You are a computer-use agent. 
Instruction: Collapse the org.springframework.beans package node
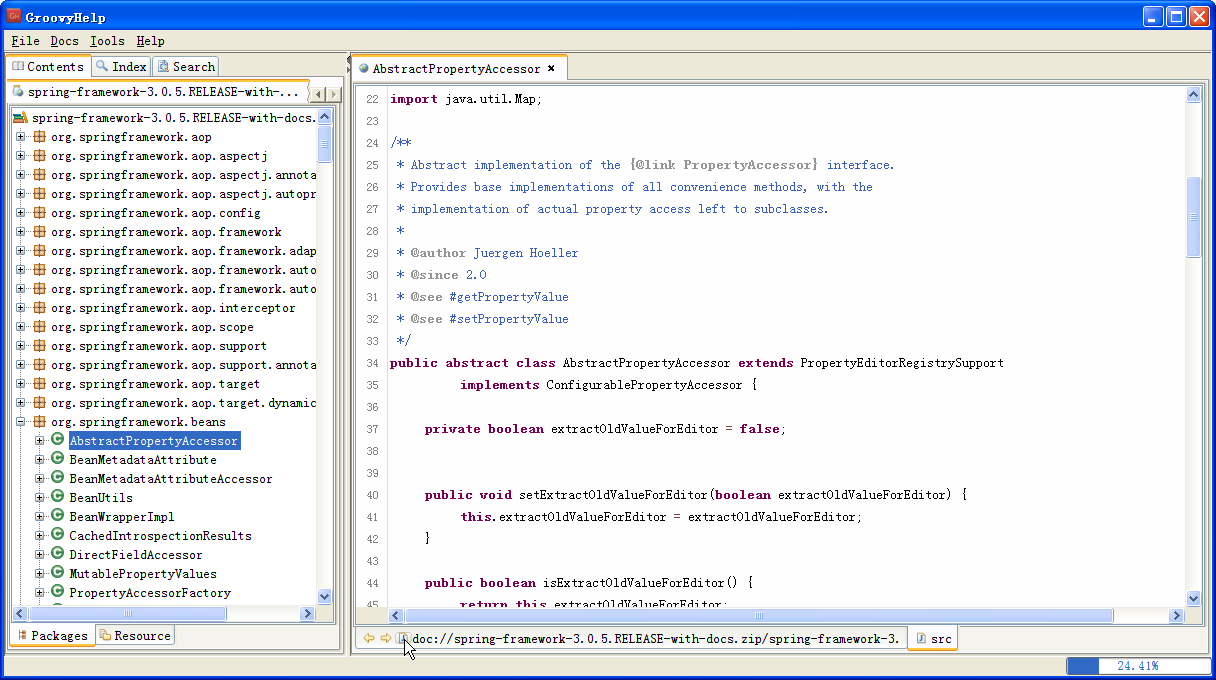21,422
